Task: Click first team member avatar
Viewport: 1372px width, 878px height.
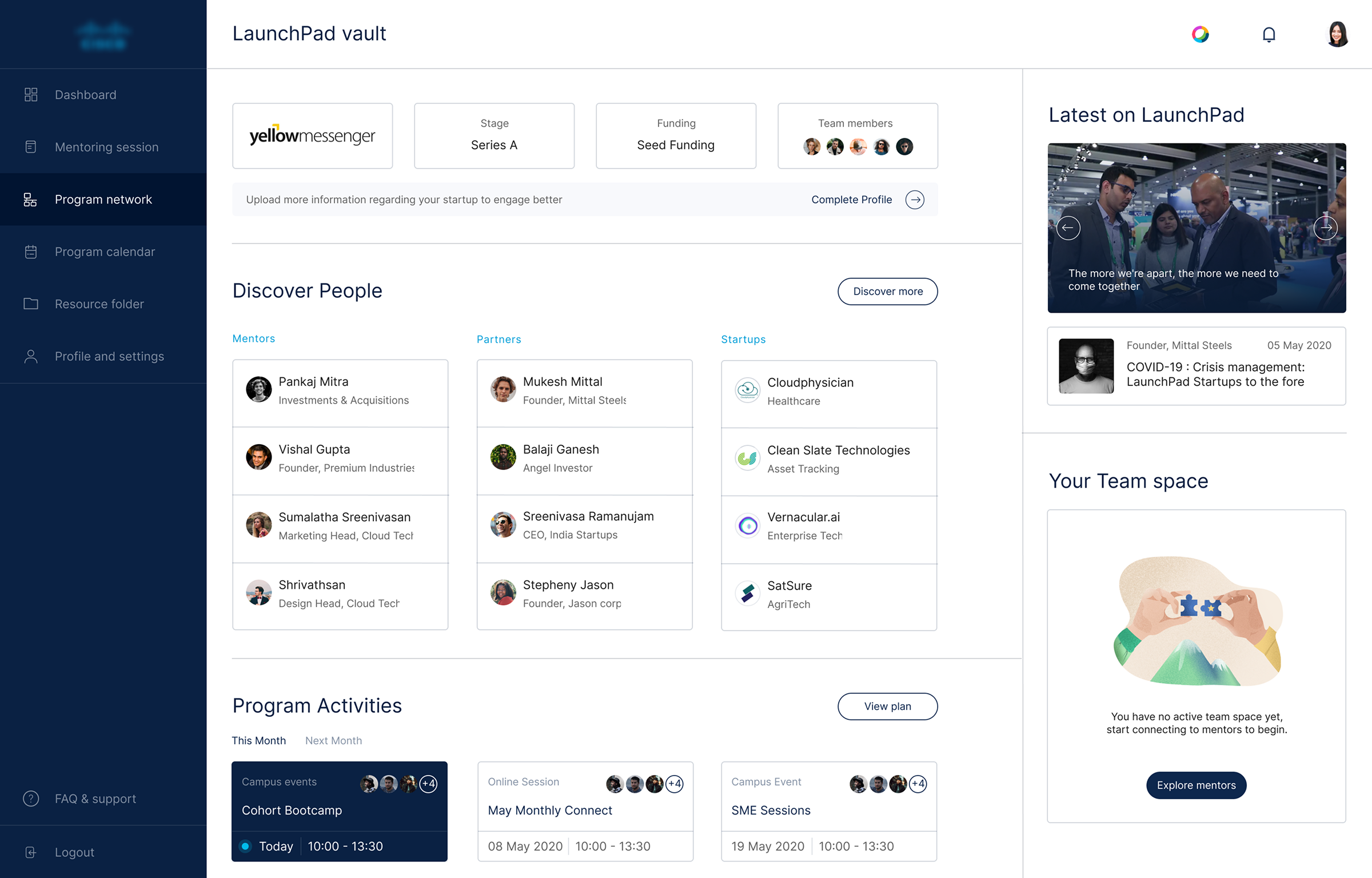Action: click(x=811, y=147)
